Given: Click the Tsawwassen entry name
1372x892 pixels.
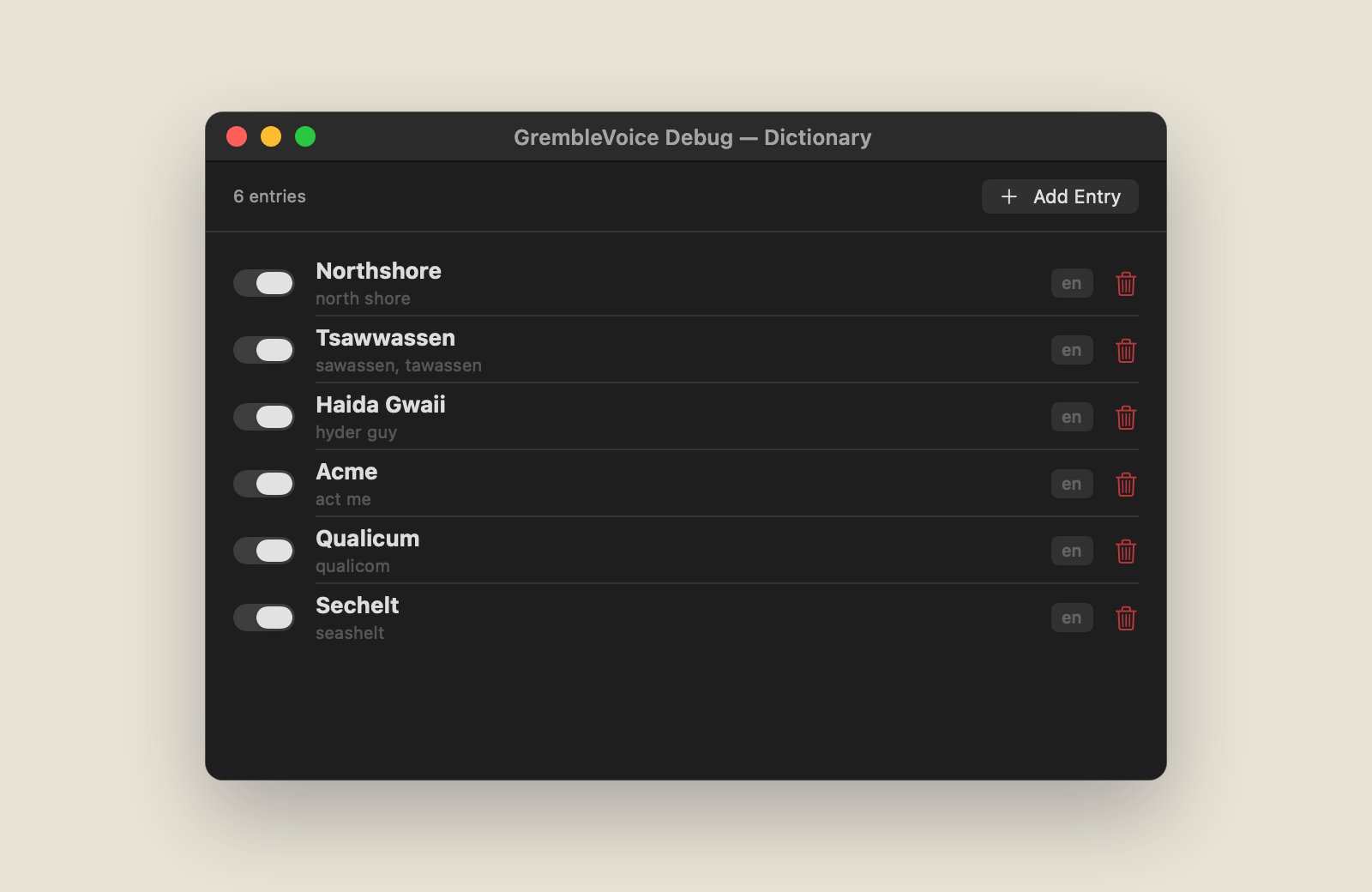Looking at the screenshot, I should [x=385, y=338].
